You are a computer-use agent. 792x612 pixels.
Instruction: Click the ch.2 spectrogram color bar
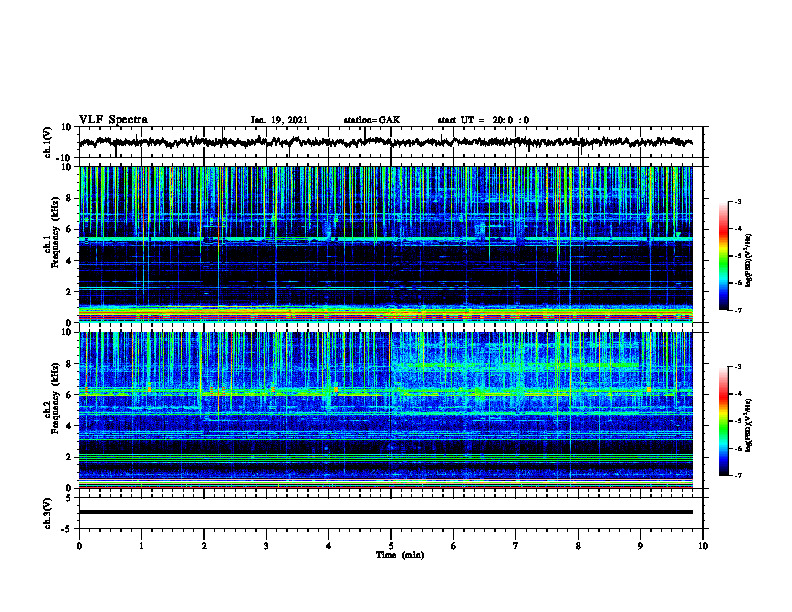[x=723, y=421]
